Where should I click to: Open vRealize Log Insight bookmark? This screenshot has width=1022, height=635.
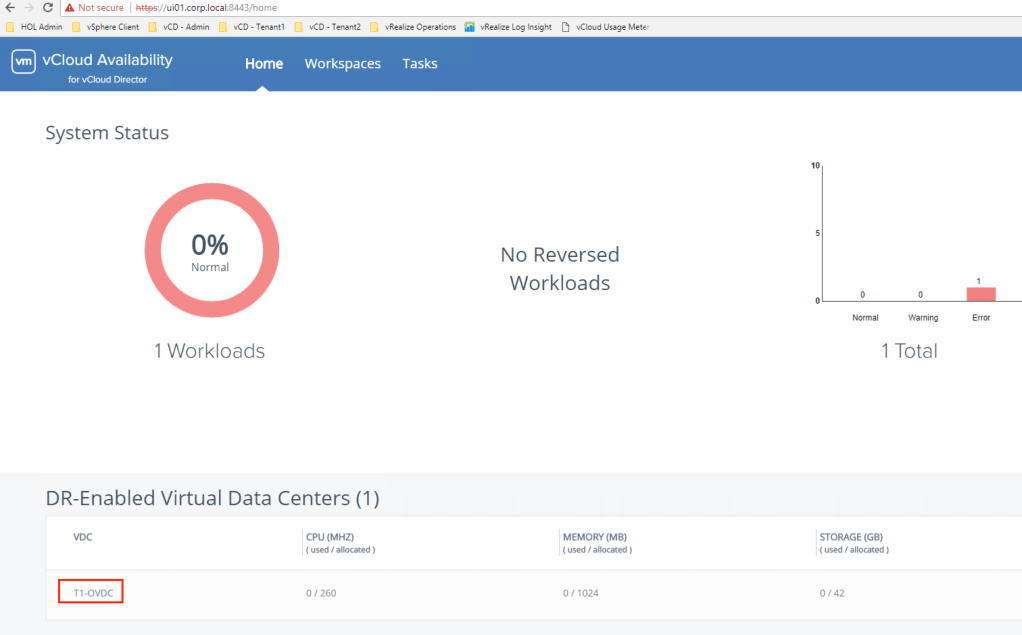click(x=507, y=27)
